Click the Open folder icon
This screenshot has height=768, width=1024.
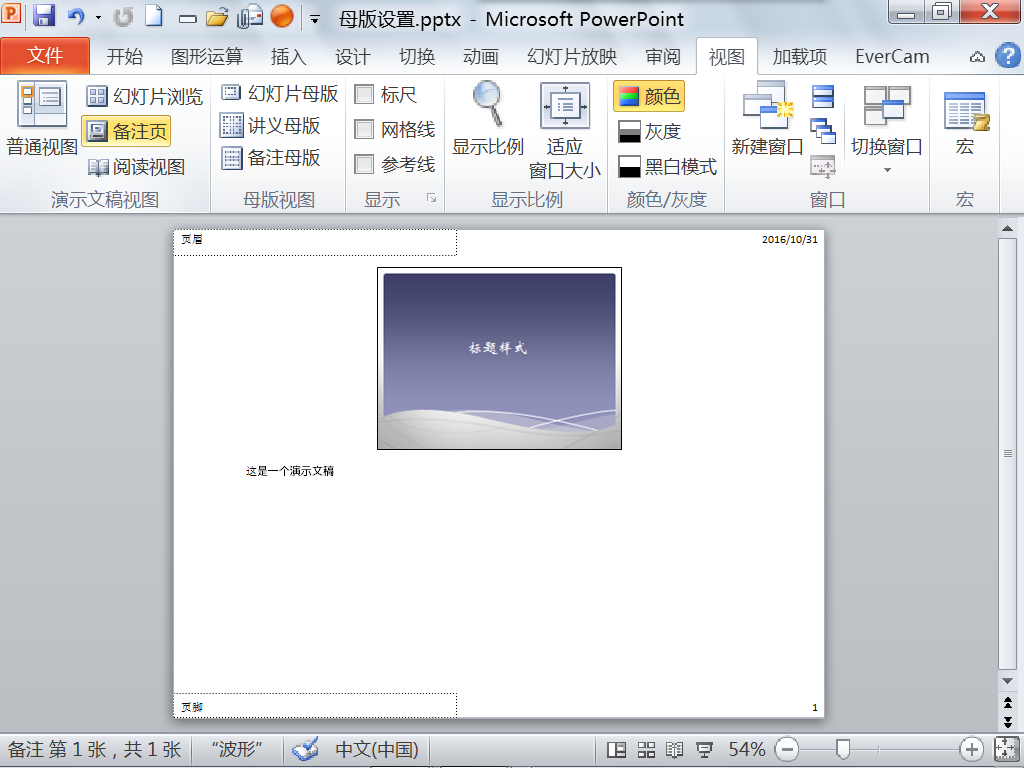click(217, 17)
